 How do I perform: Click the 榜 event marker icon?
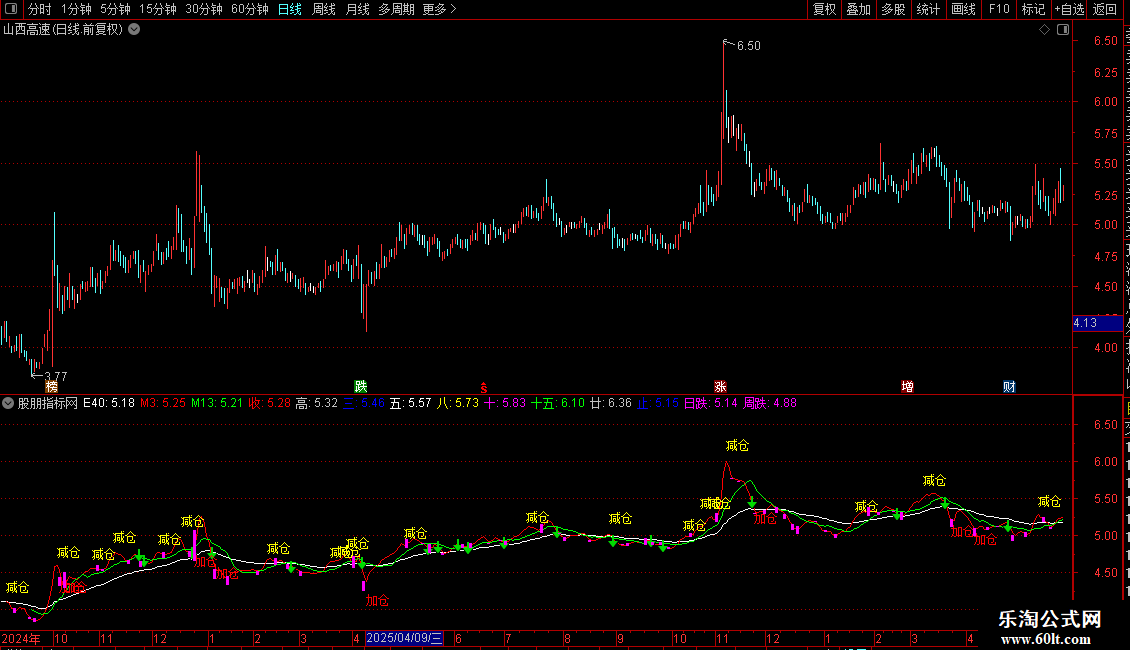tap(51, 387)
